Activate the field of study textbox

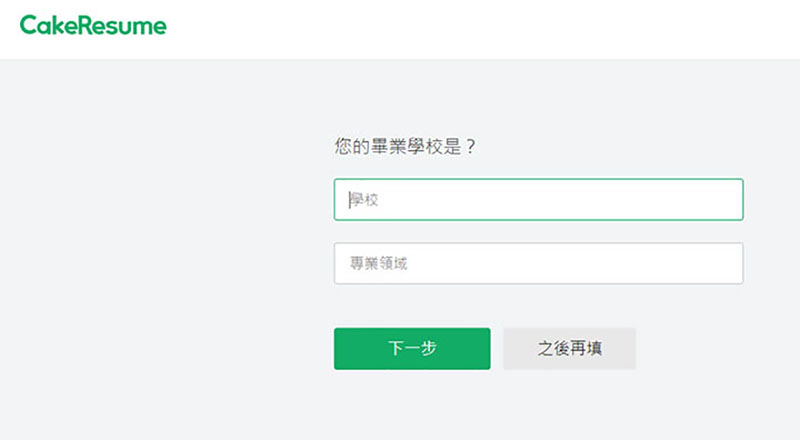(x=538, y=263)
